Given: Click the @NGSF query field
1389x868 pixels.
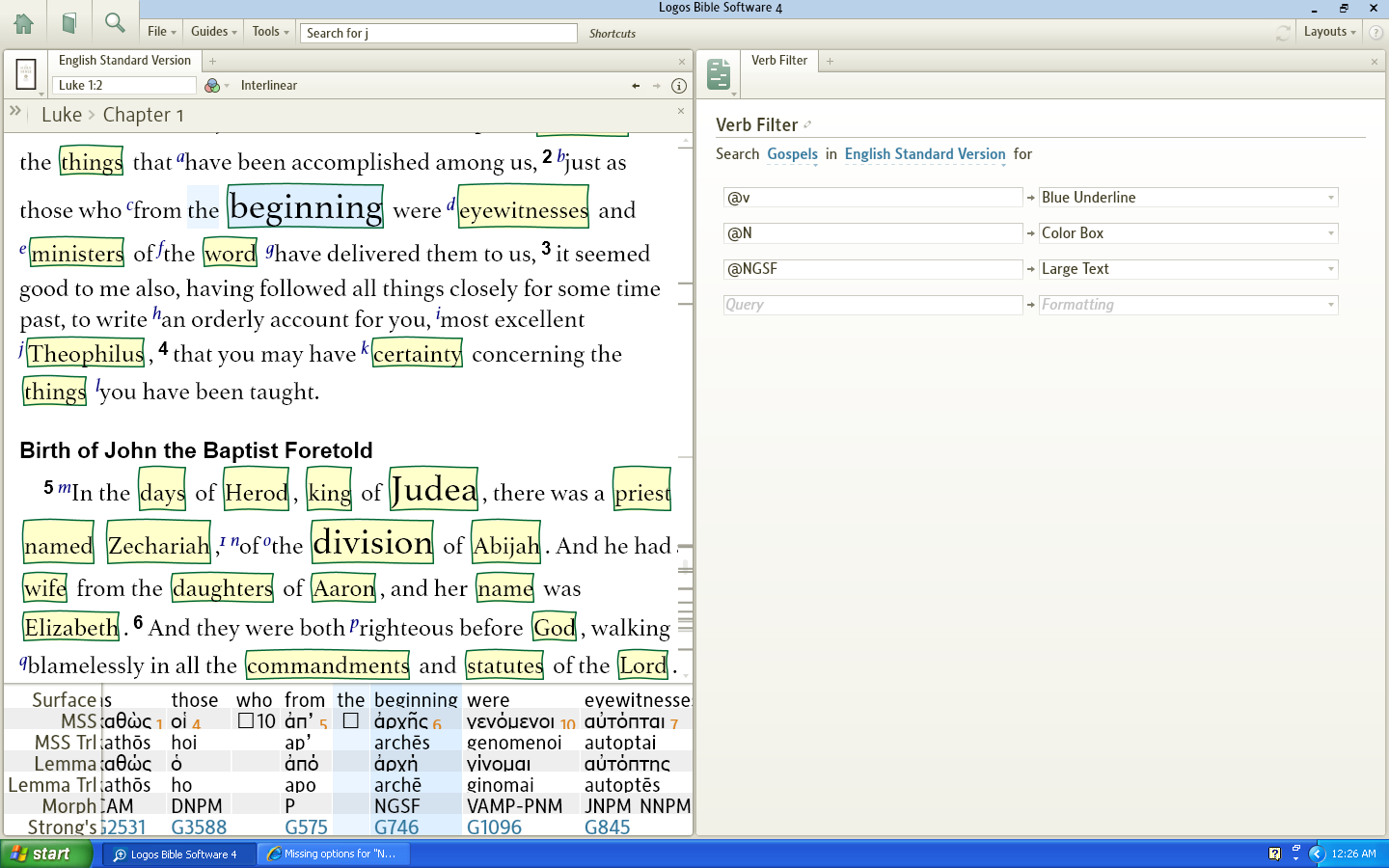Looking at the screenshot, I should click(873, 269).
